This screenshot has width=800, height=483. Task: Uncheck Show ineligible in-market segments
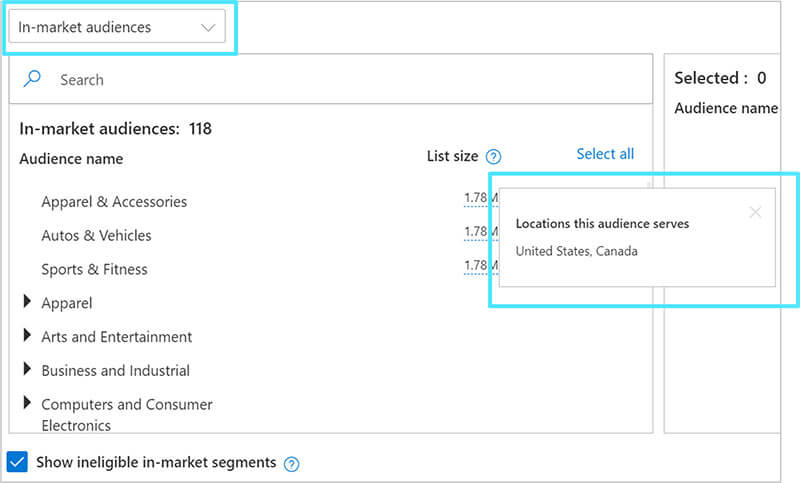coord(17,462)
